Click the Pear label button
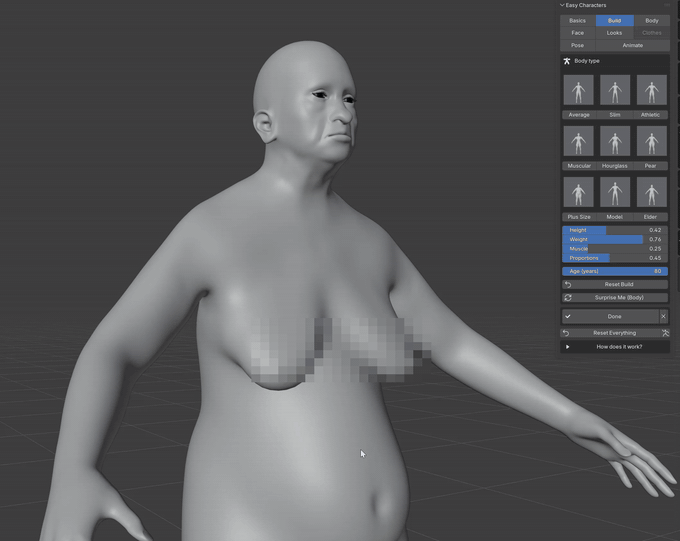 [650, 166]
